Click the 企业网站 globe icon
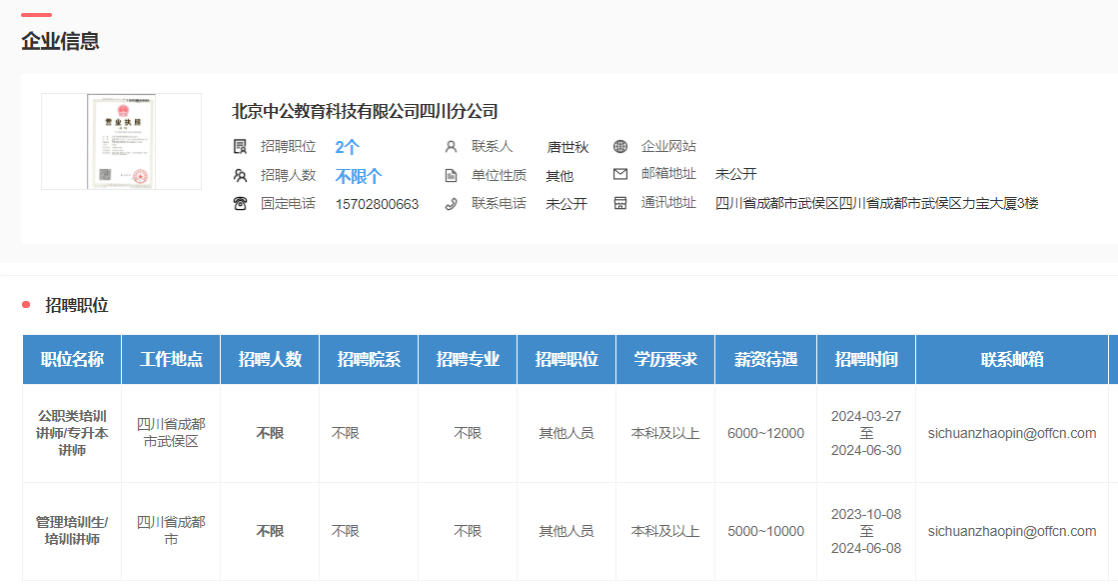The height and width of the screenshot is (587, 1118). [x=620, y=147]
